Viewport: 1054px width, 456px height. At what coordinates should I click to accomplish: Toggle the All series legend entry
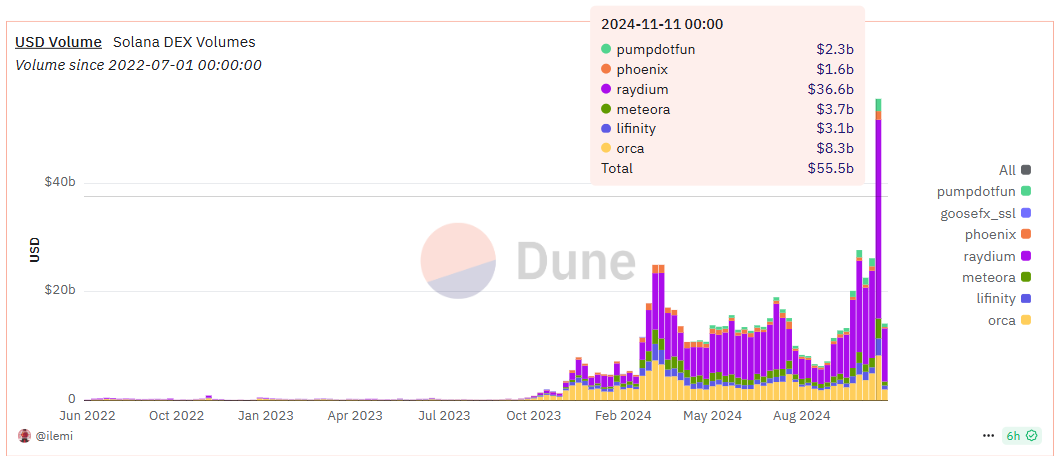click(1015, 170)
